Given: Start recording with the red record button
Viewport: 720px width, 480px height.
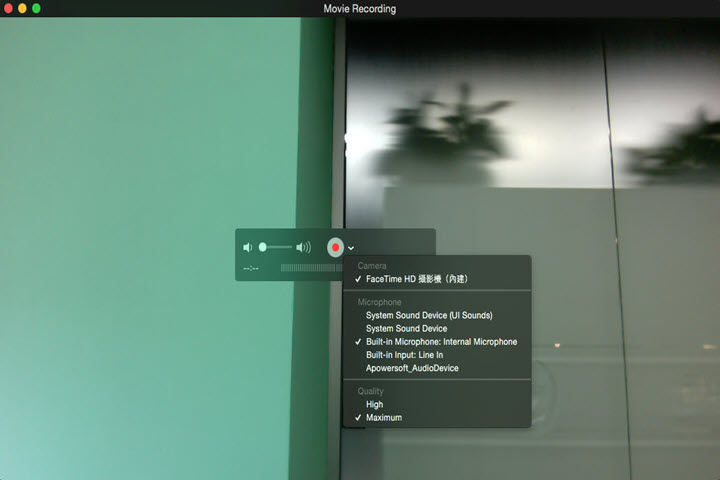Looking at the screenshot, I should pyautogui.click(x=335, y=248).
